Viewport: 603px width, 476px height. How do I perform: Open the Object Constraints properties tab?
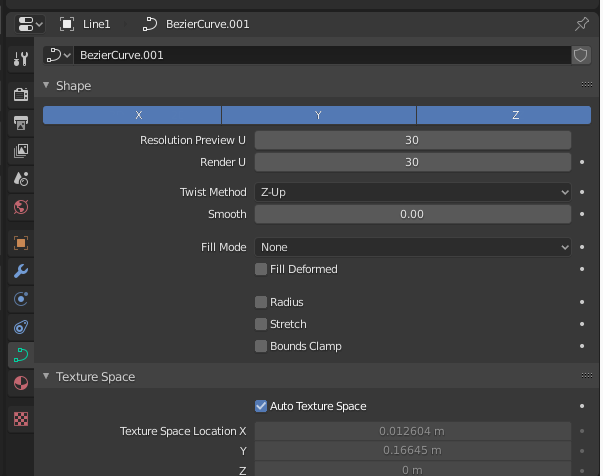pos(21,327)
